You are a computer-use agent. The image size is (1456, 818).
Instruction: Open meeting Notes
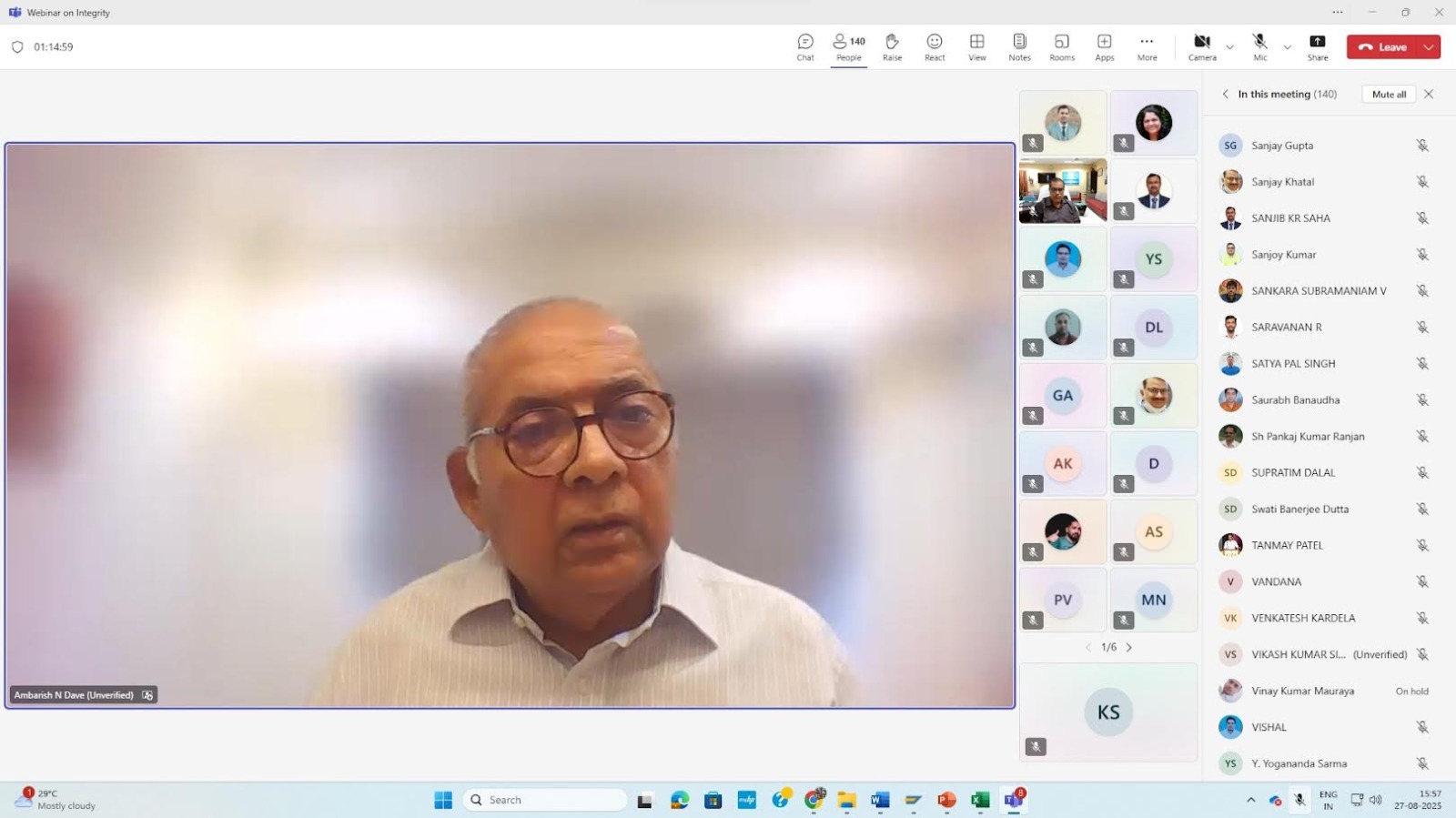click(x=1019, y=47)
